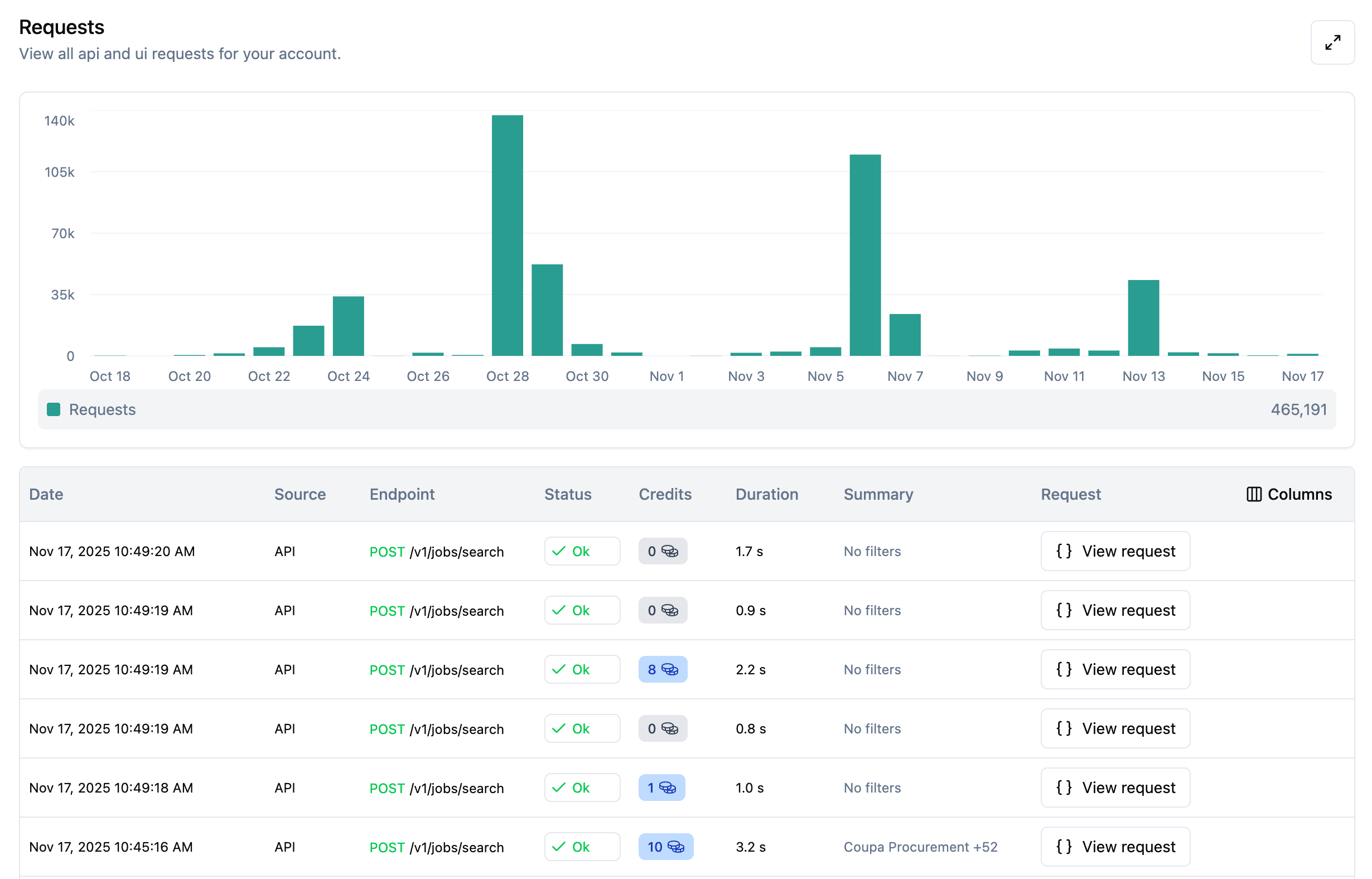Click the 1 credit coins badge
1372x879 pixels.
661,788
